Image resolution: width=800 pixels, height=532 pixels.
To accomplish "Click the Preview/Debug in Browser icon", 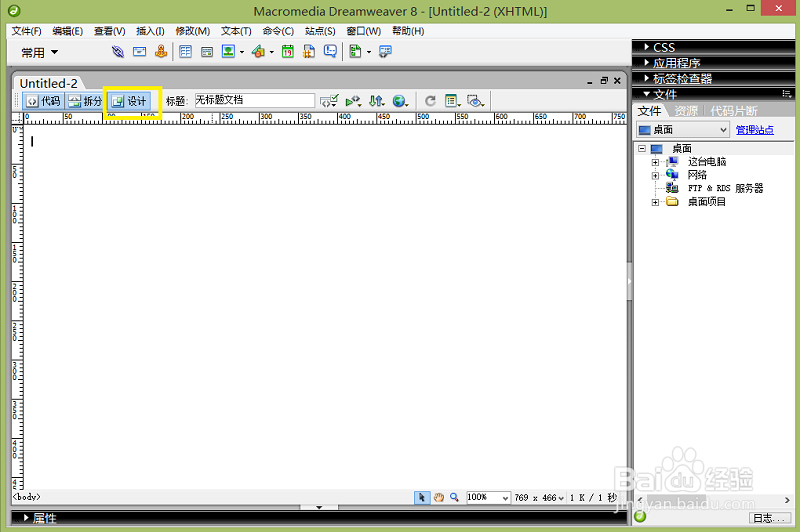I will click(353, 101).
